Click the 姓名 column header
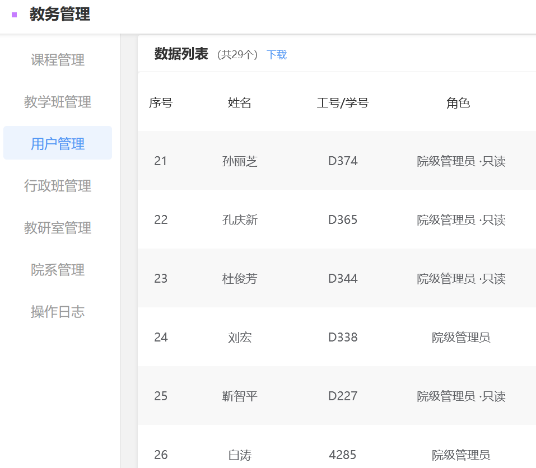 click(239, 103)
